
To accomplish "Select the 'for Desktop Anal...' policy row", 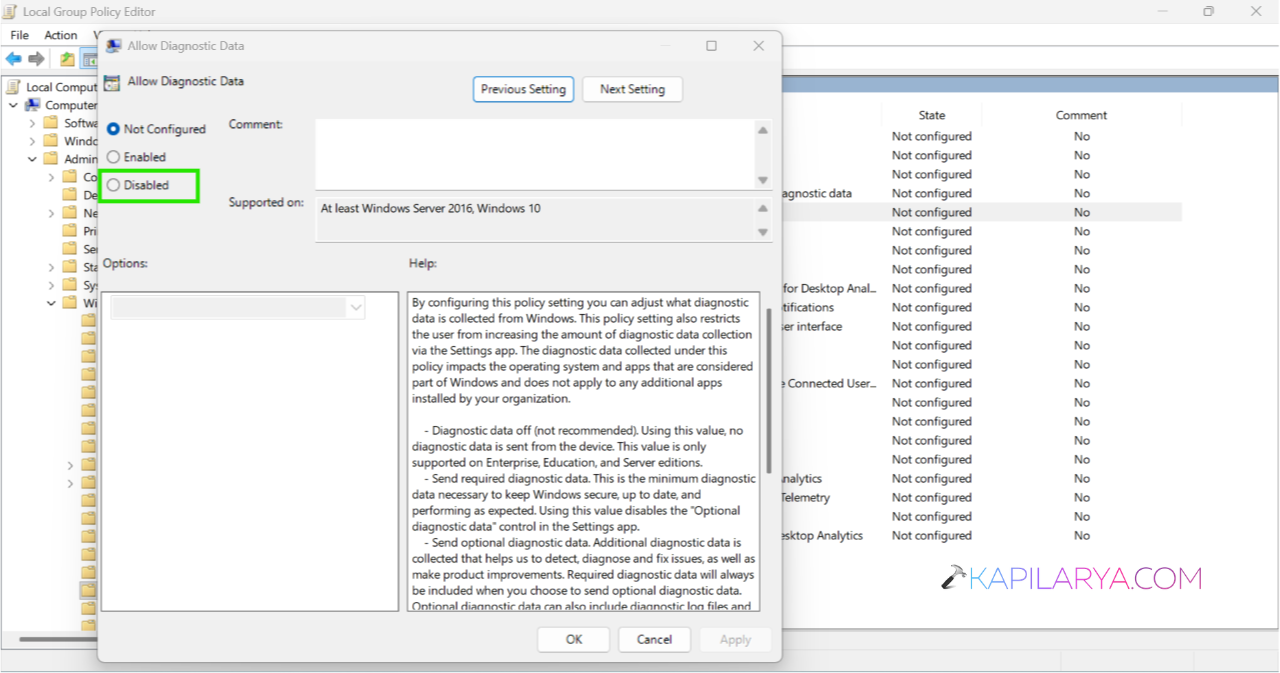I will [x=980, y=288].
